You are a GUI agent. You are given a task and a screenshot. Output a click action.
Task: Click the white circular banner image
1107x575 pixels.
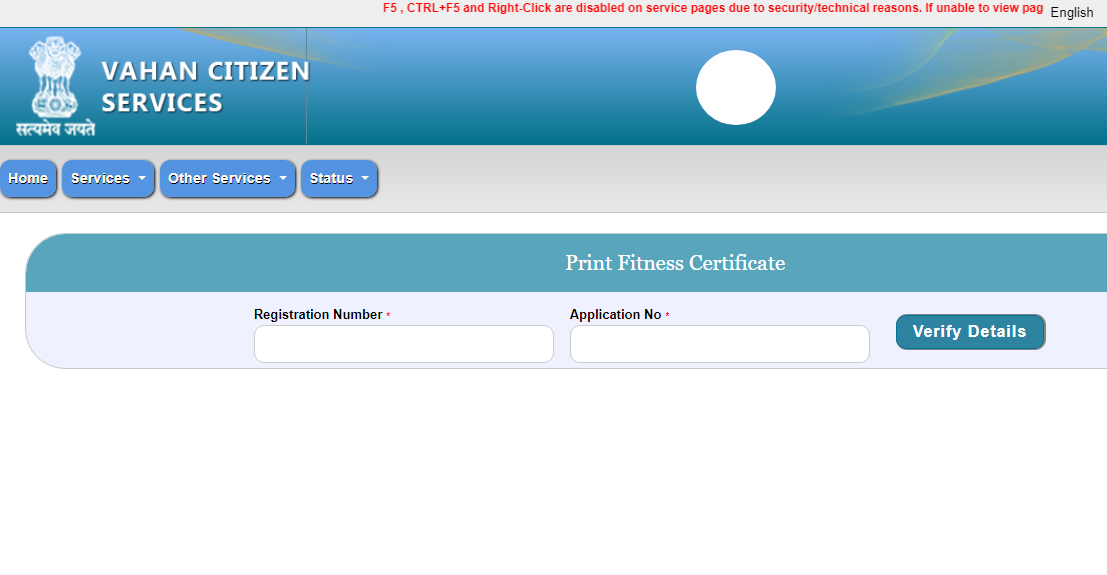[736, 88]
